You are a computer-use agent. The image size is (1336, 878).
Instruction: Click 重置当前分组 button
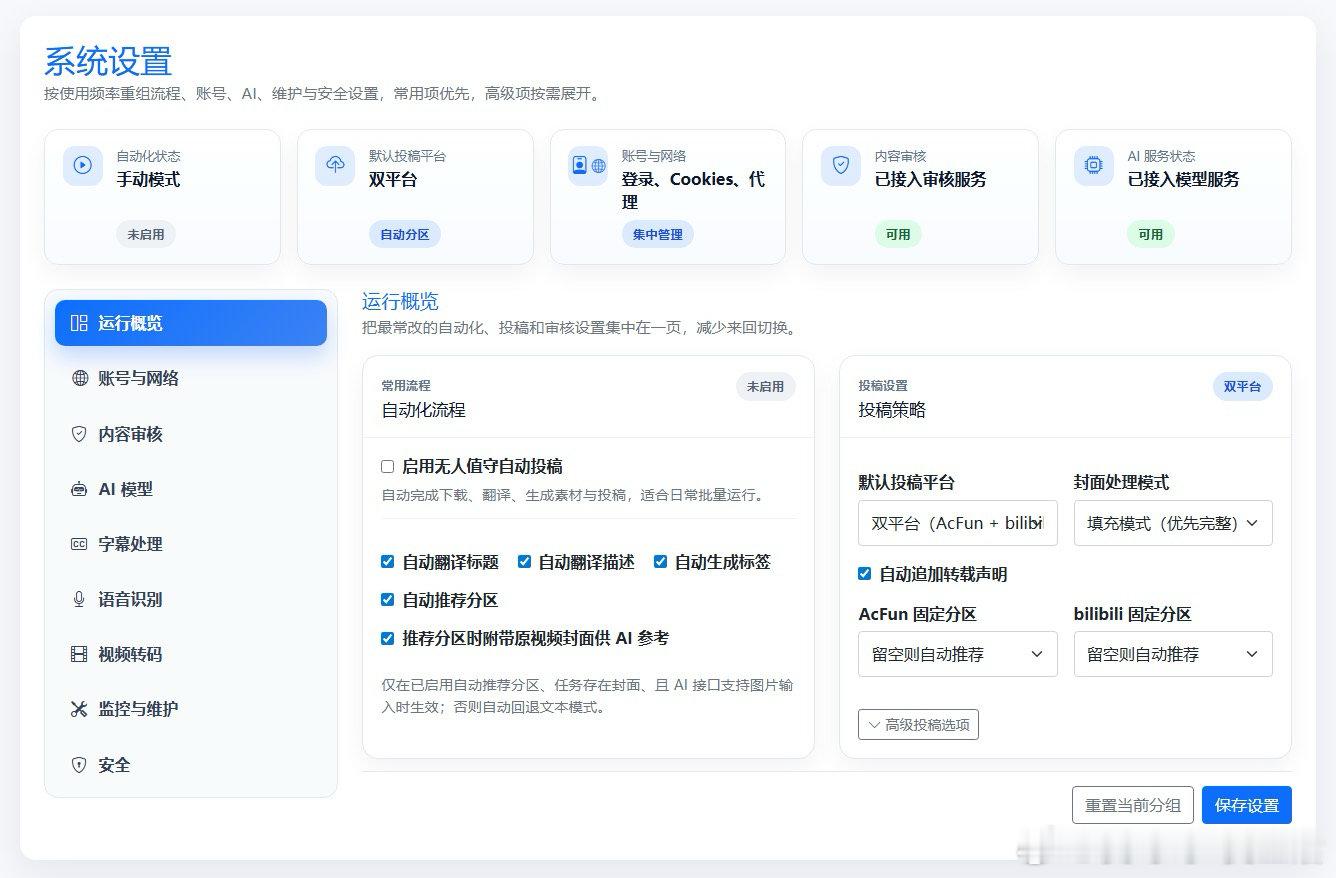pyautogui.click(x=1133, y=805)
